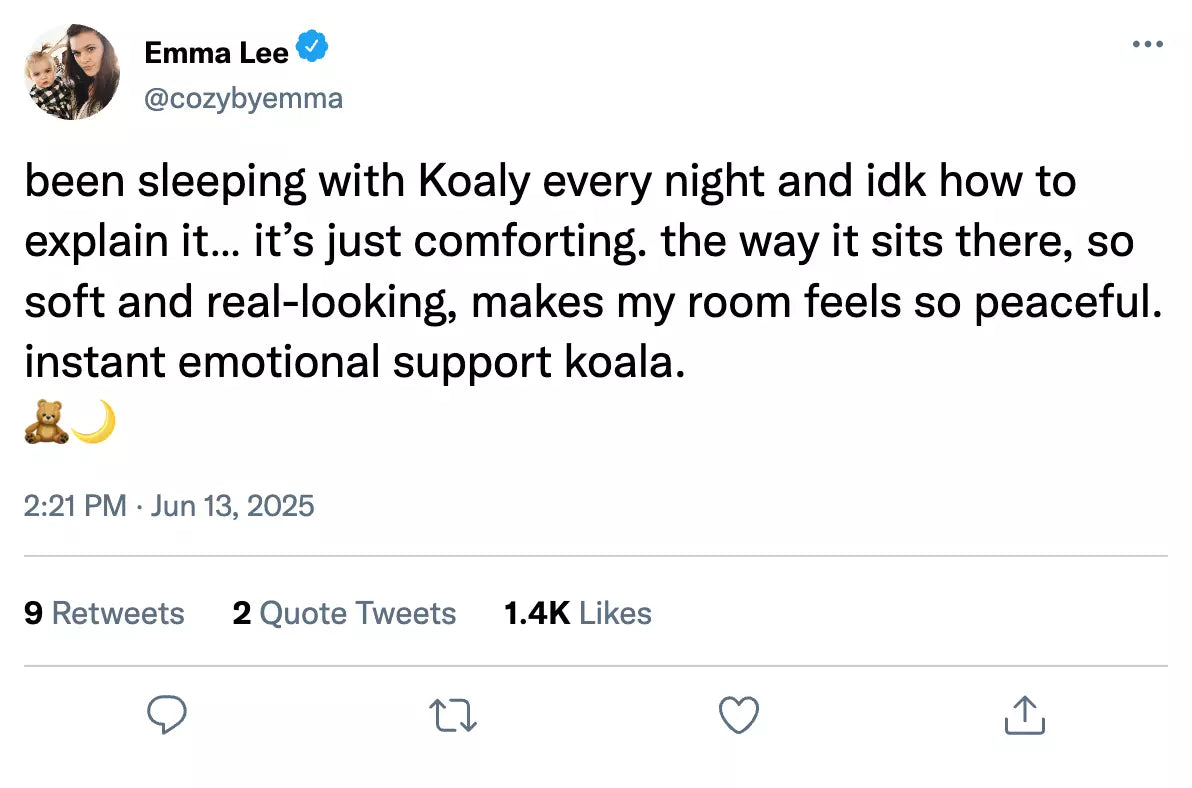Click the Jun 13, 2025 date

[232, 506]
